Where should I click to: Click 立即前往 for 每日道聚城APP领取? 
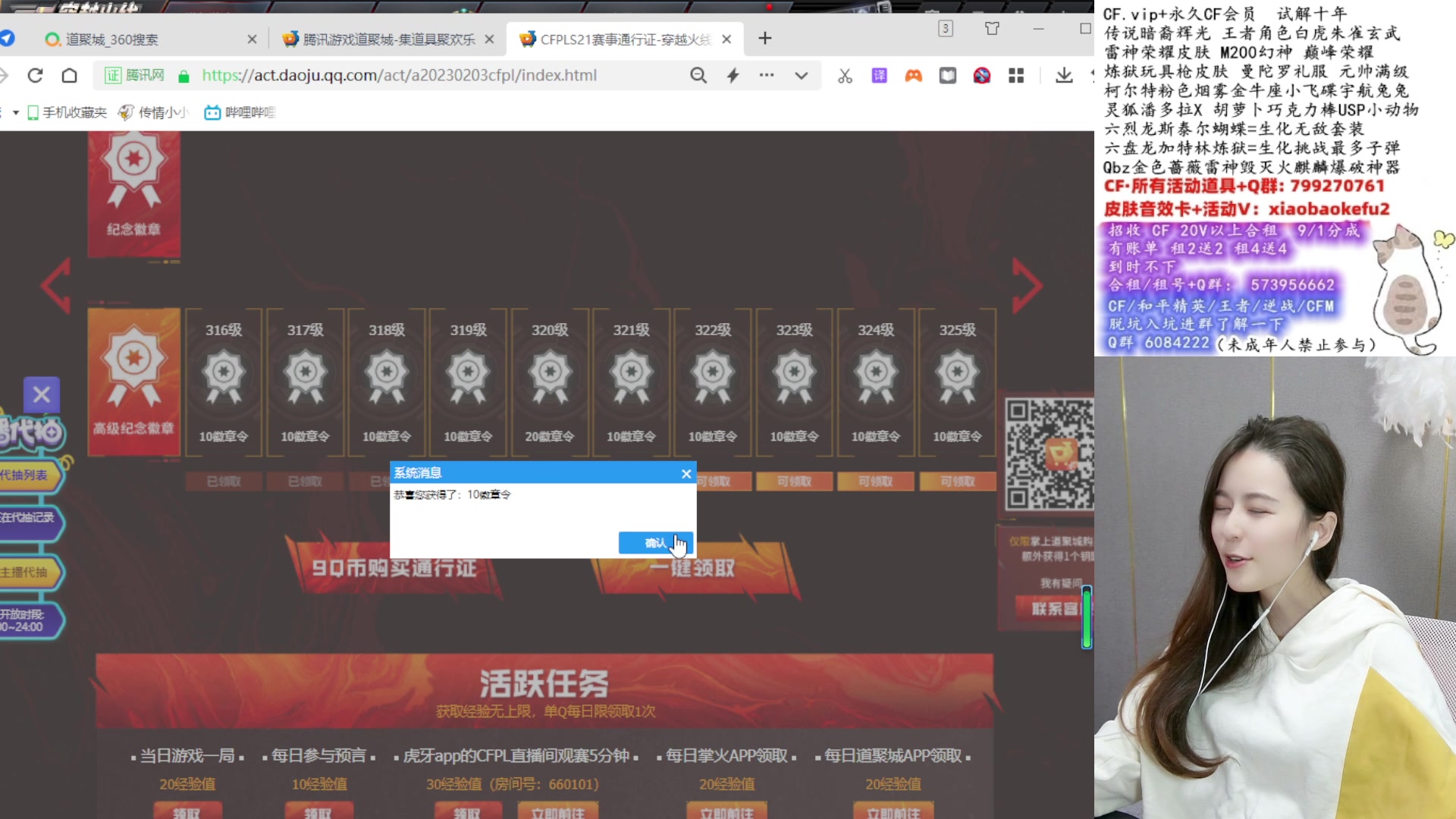point(893,811)
